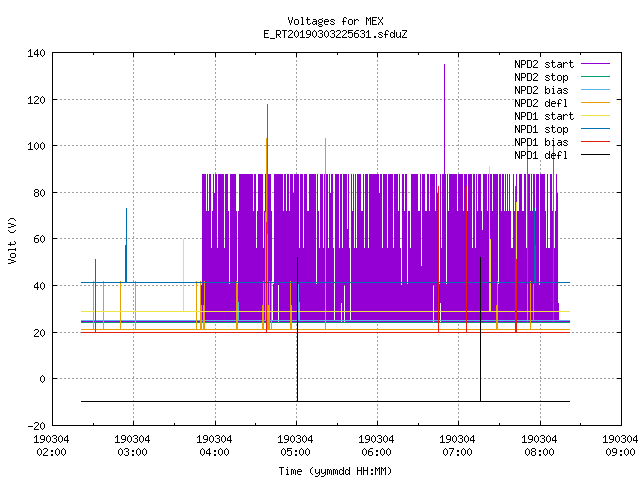This screenshot has width=640, height=480.
Task: Click the NPD1 stop legend label
Action: pyautogui.click(x=541, y=129)
